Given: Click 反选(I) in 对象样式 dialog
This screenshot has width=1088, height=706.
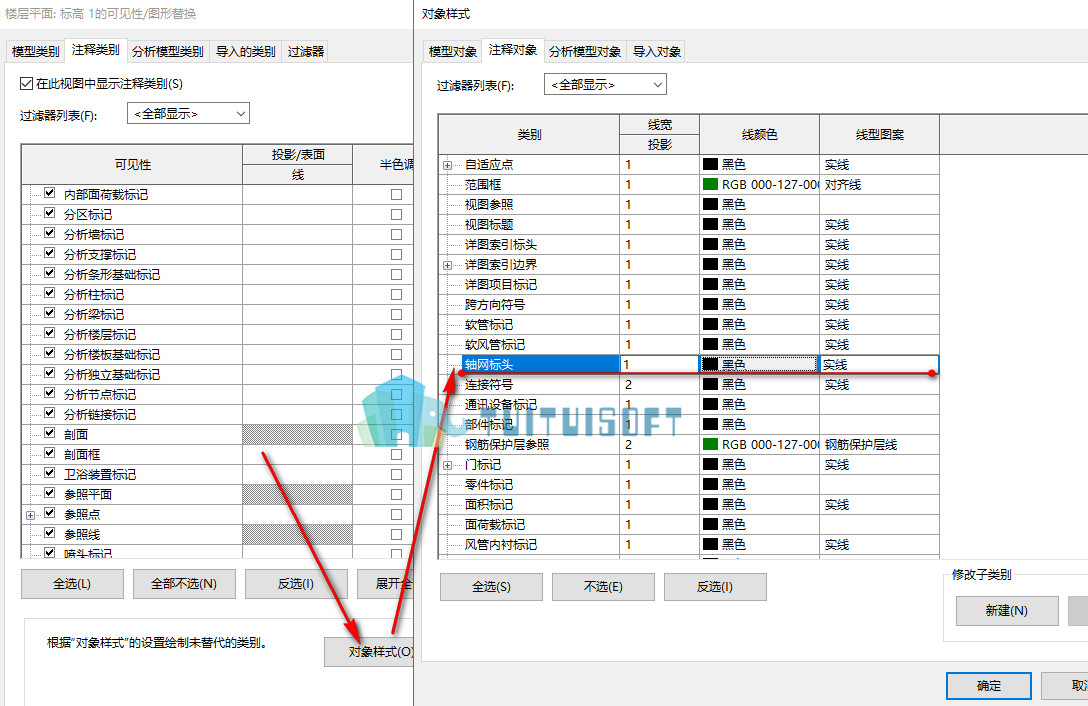Looking at the screenshot, I should point(715,587).
